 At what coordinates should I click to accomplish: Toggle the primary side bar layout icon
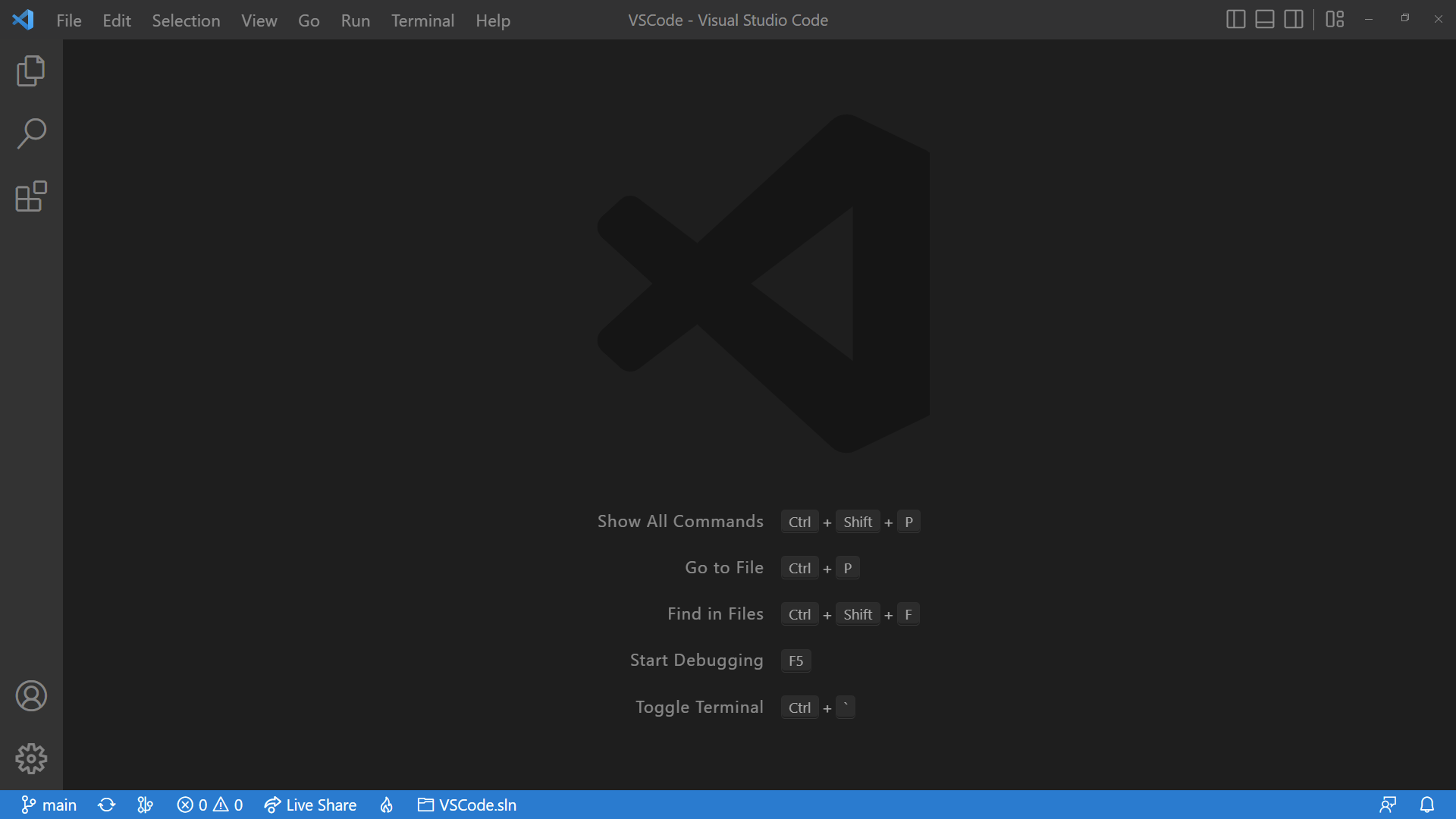coord(1235,20)
